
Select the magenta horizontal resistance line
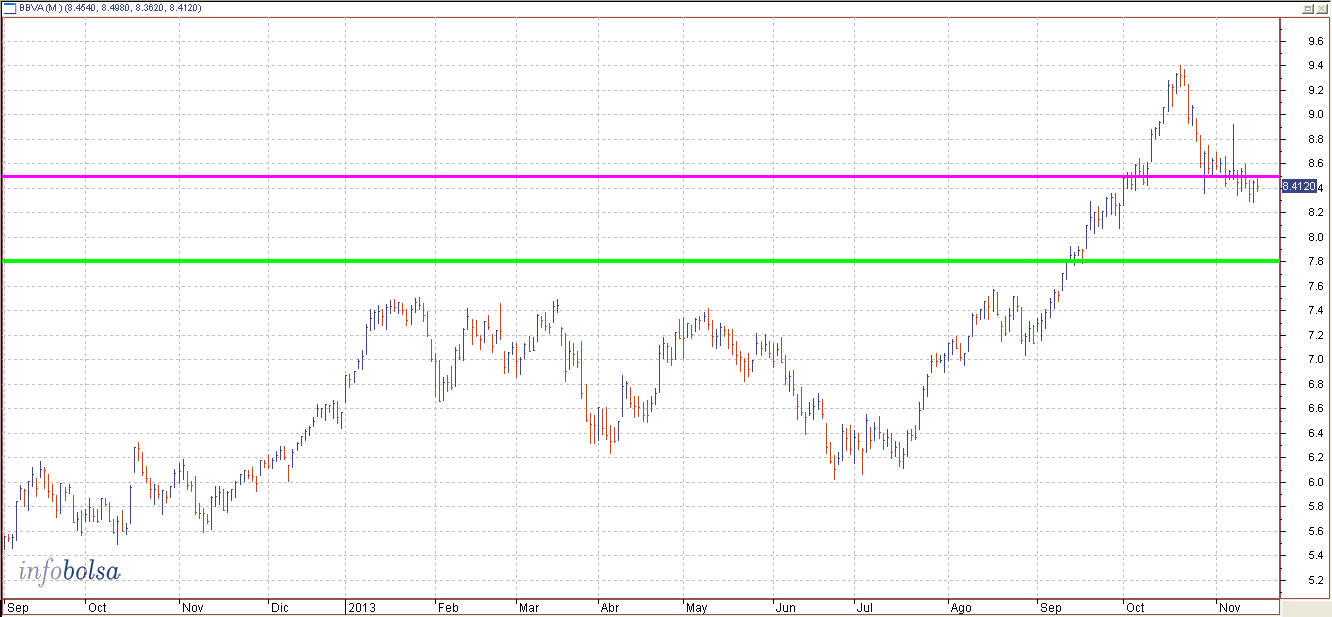click(x=640, y=177)
